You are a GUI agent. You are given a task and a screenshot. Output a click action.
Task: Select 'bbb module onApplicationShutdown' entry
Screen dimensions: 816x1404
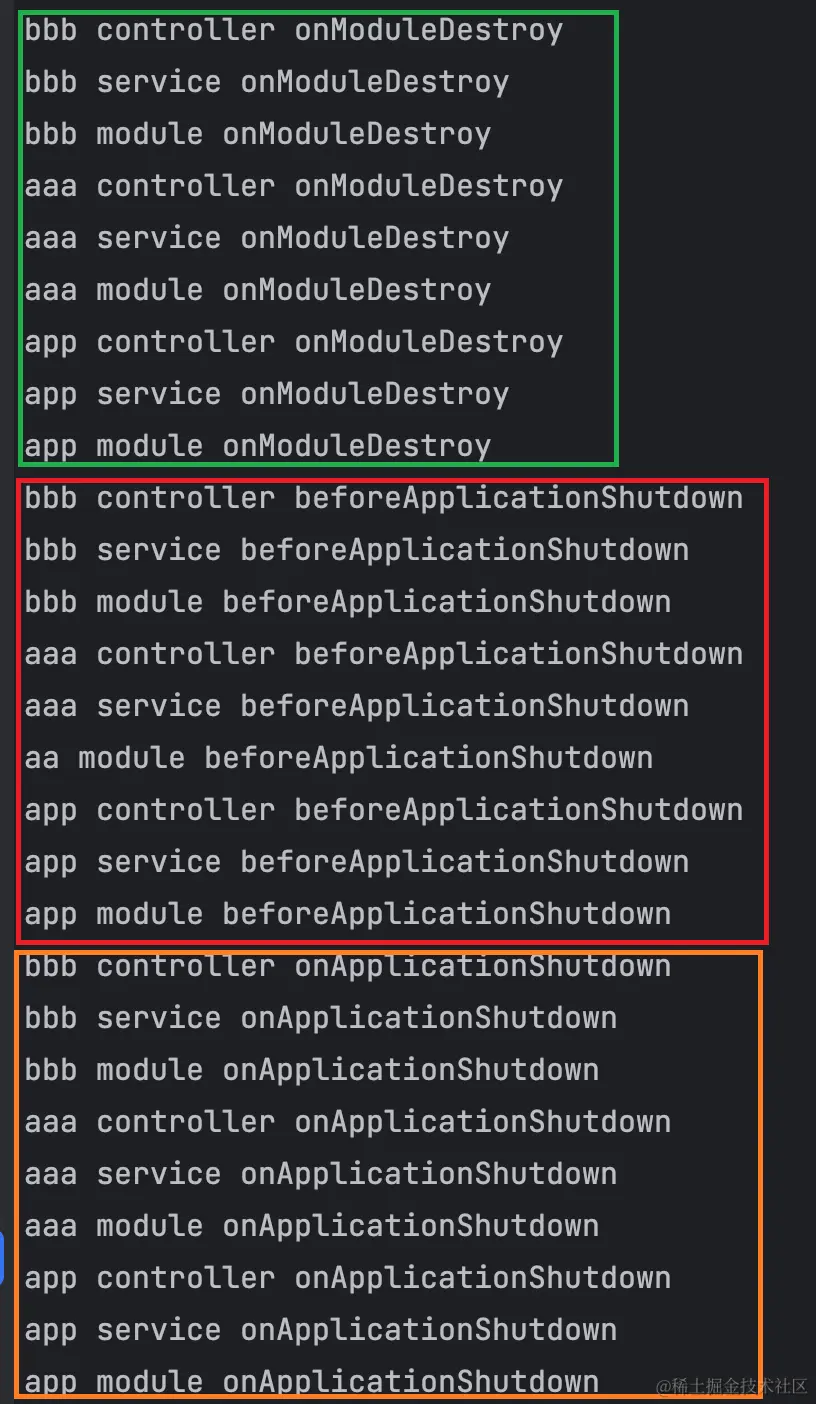[312, 1070]
